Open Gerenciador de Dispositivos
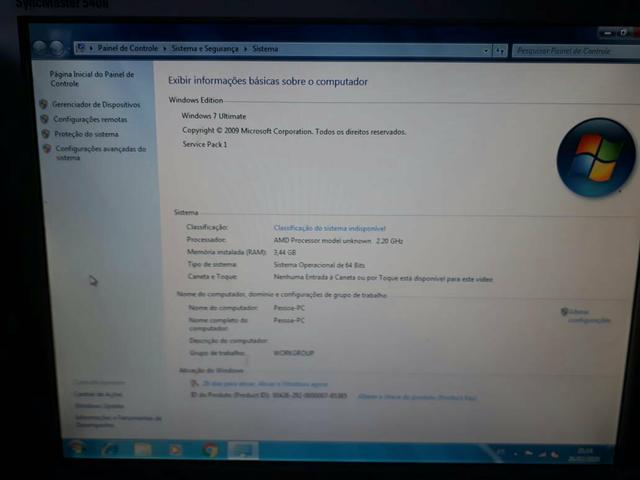Image resolution: width=640 pixels, height=480 pixels. [96, 104]
